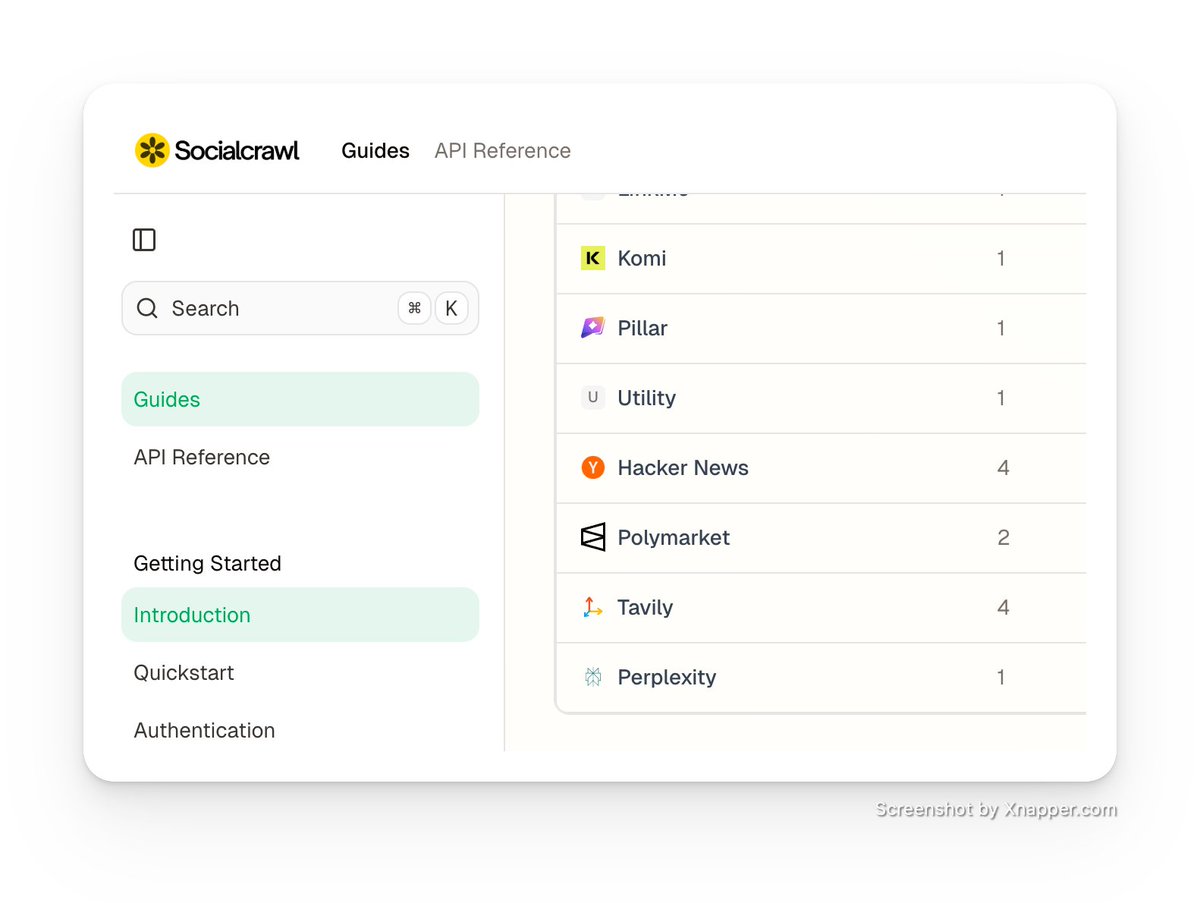This screenshot has width=1200, height=903.
Task: Click the count 4 in Tavily row
Action: [x=1003, y=607]
